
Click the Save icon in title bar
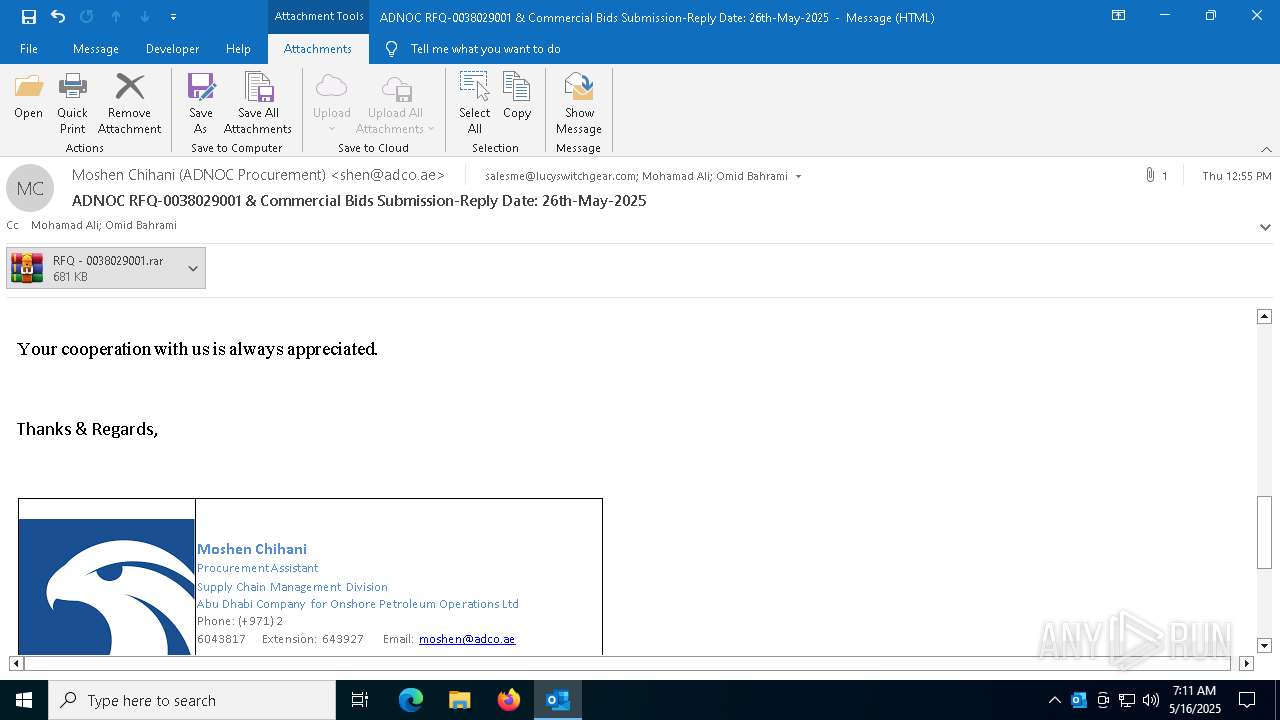tap(28, 16)
